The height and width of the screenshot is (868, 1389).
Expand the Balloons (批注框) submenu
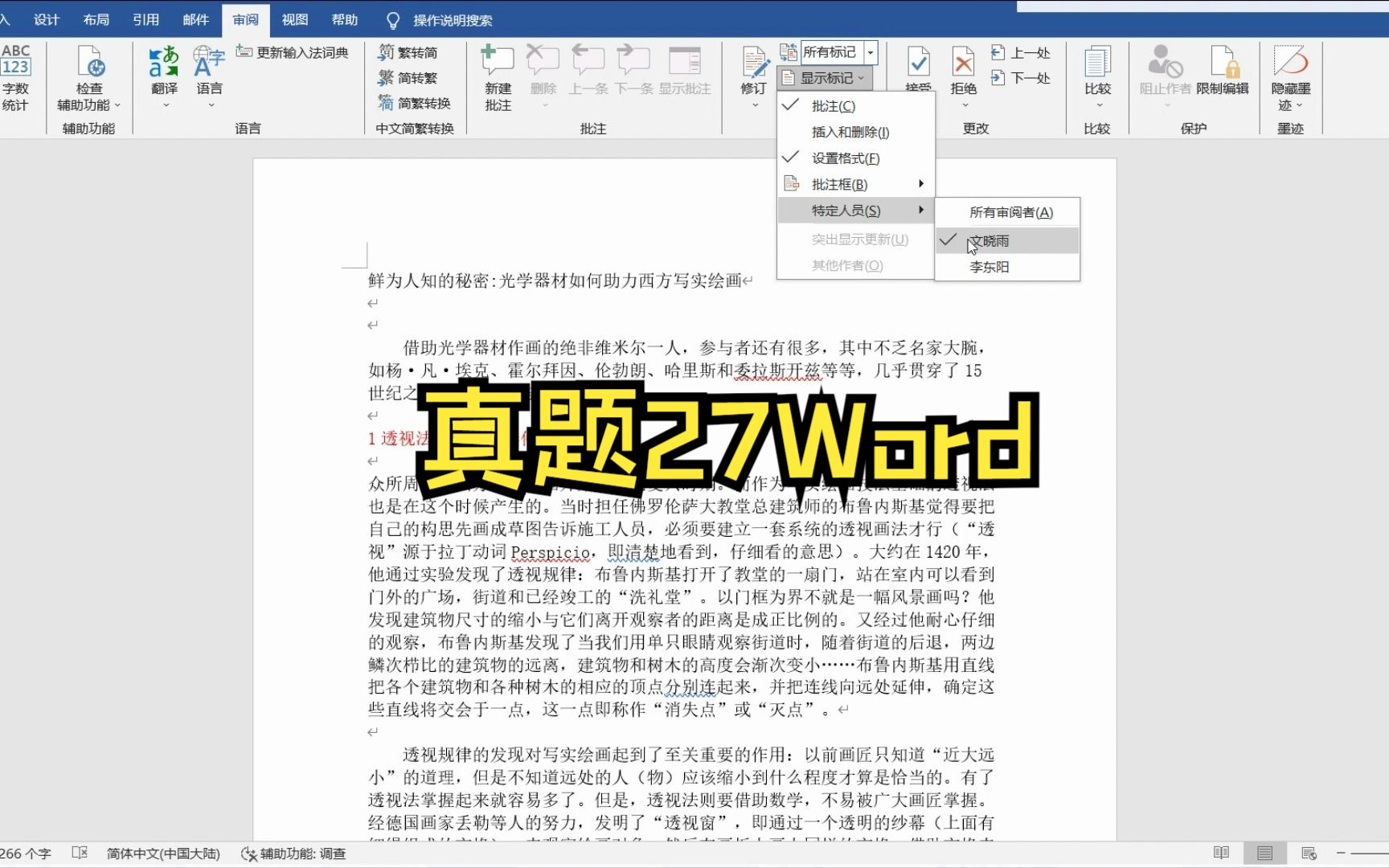click(856, 184)
